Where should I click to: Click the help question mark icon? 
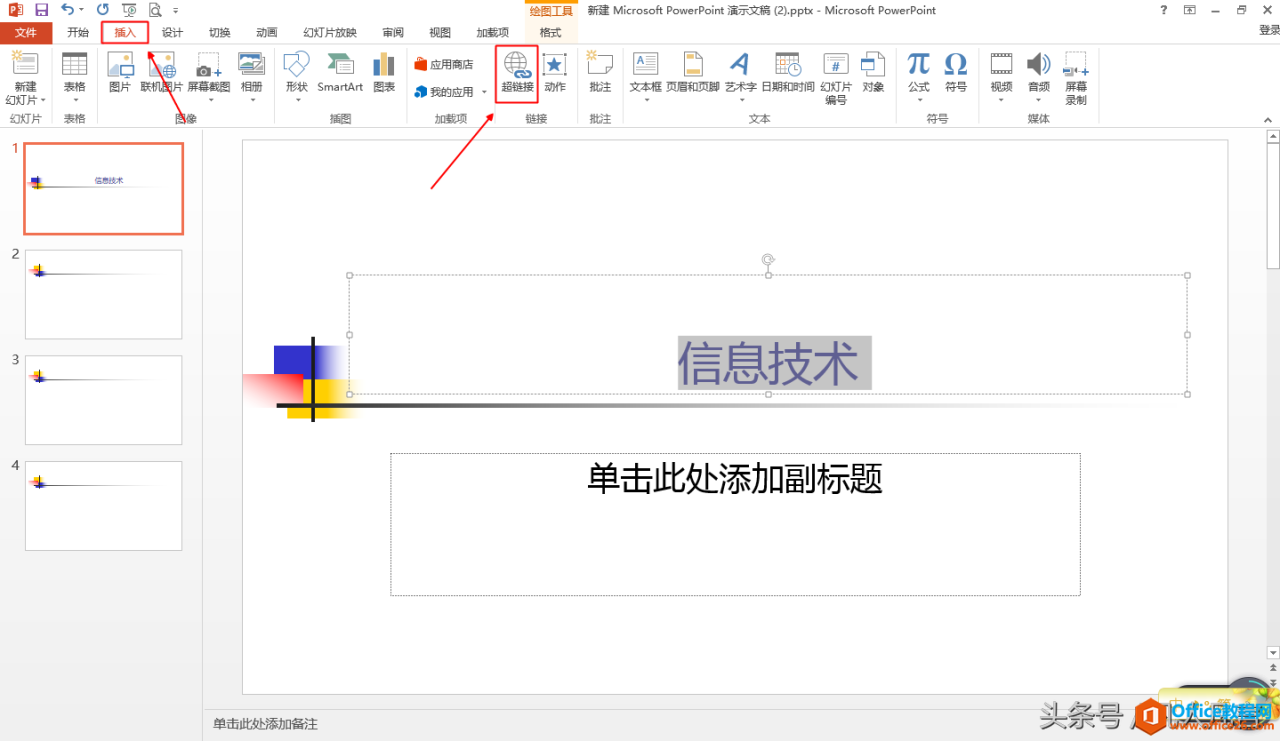tap(1163, 9)
